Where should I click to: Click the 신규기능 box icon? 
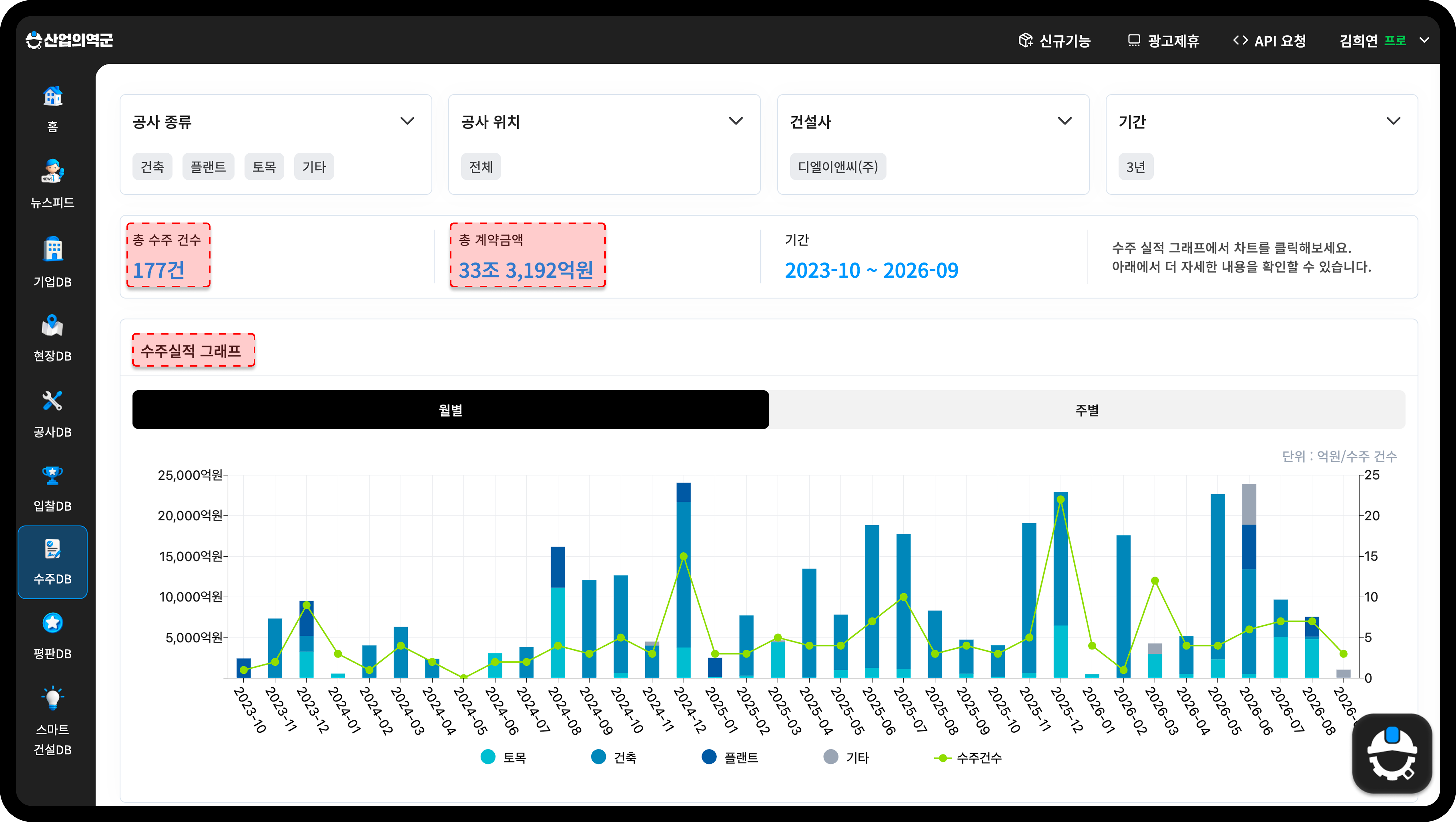click(x=1025, y=40)
